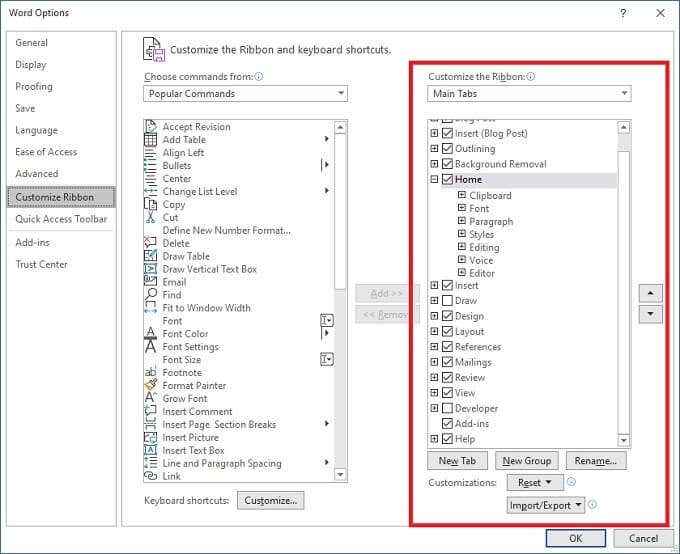Expand the Insert tab node
The image size is (680, 554).
pos(434,285)
